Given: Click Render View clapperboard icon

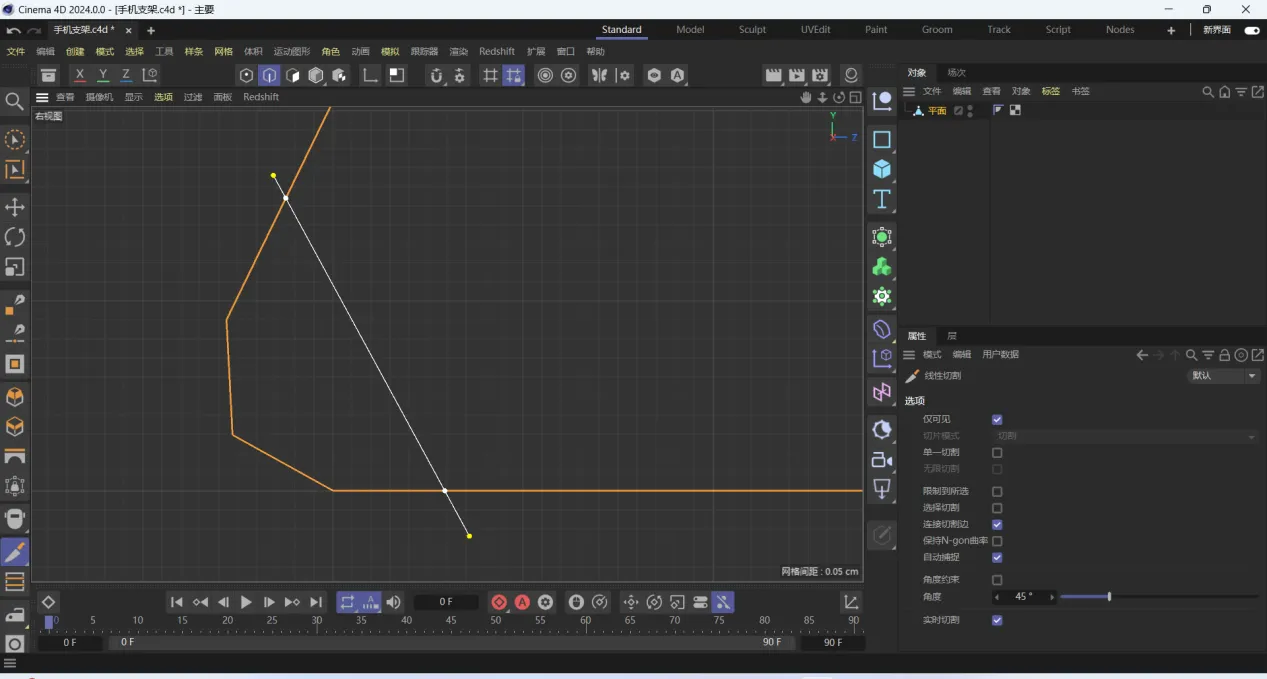Looking at the screenshot, I should (773, 75).
